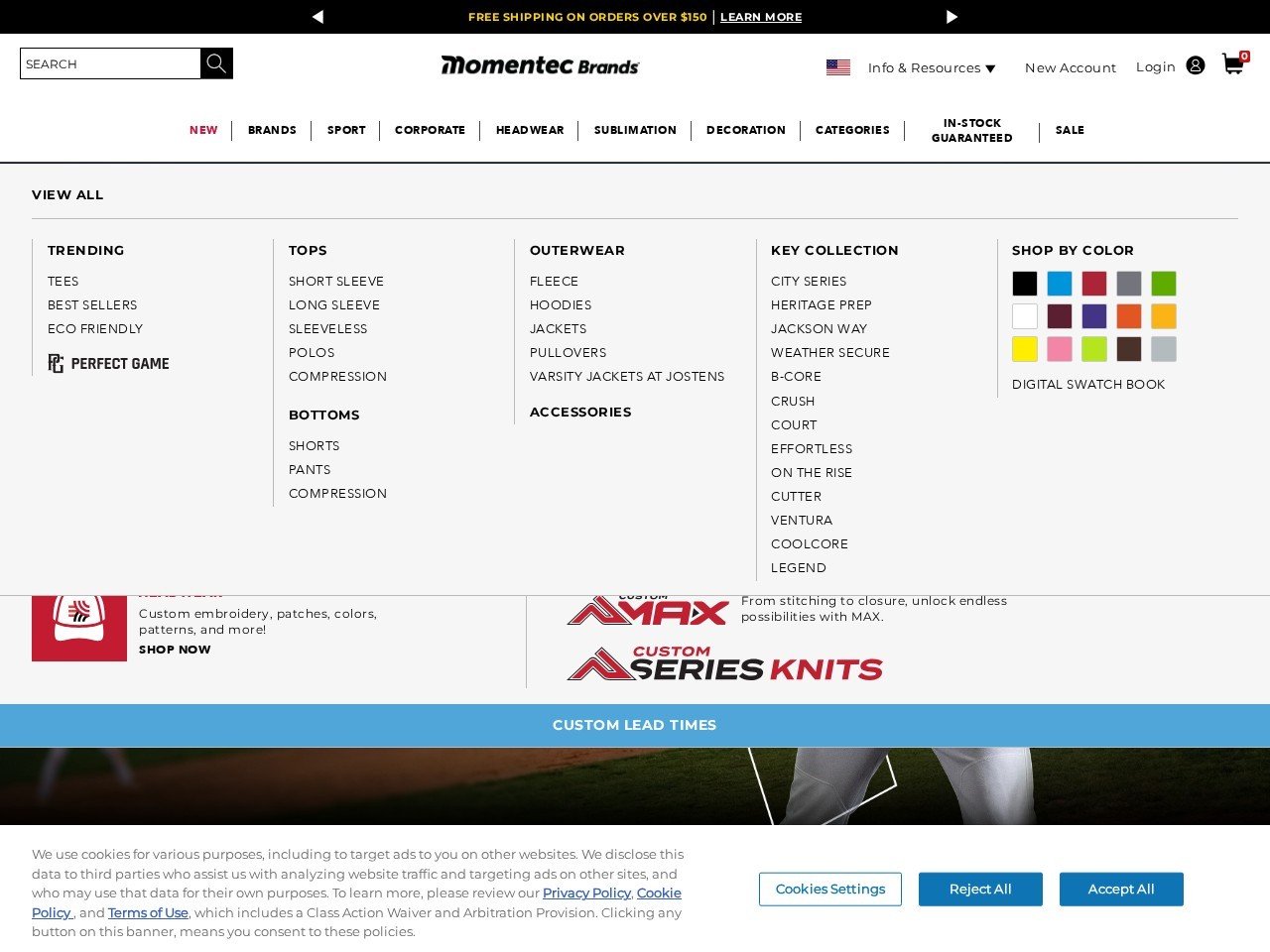This screenshot has width=1270, height=952.
Task: Click the US flag icon
Action: click(838, 66)
